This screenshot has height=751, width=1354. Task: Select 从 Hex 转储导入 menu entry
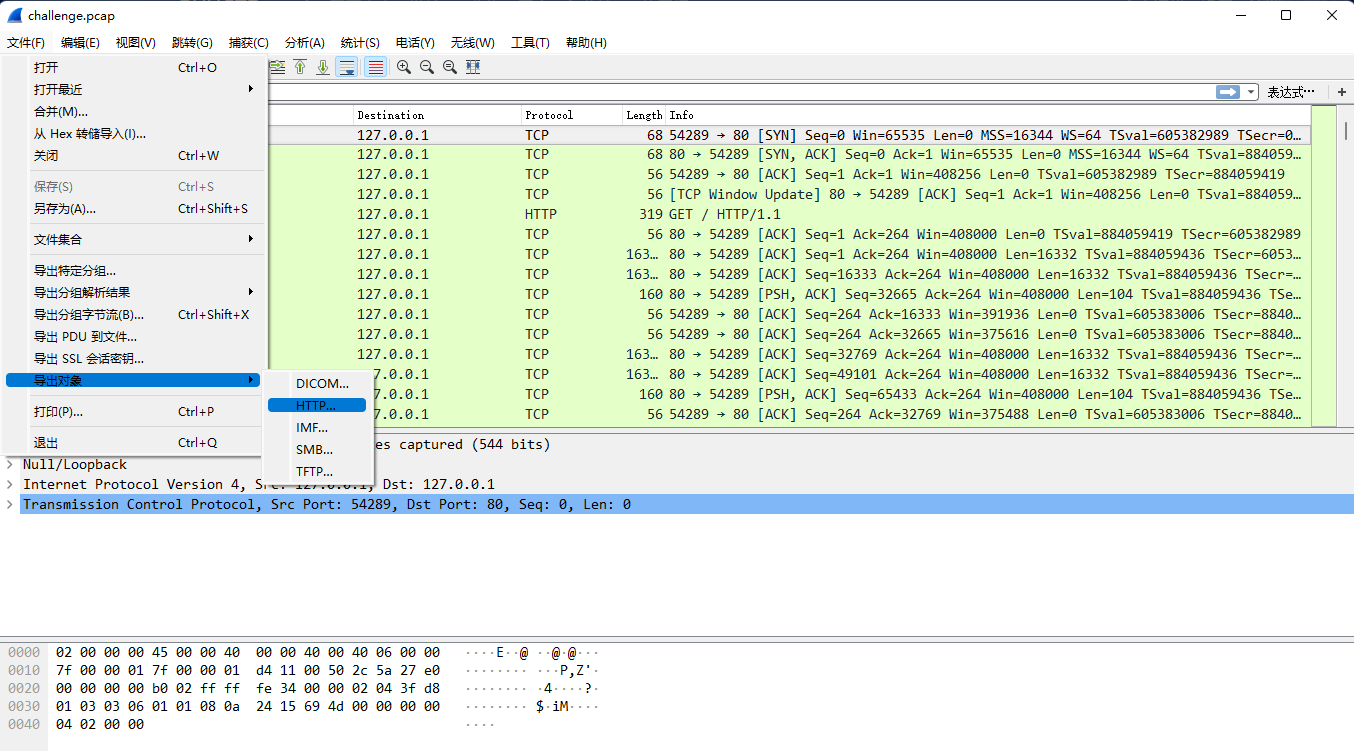(x=133, y=133)
